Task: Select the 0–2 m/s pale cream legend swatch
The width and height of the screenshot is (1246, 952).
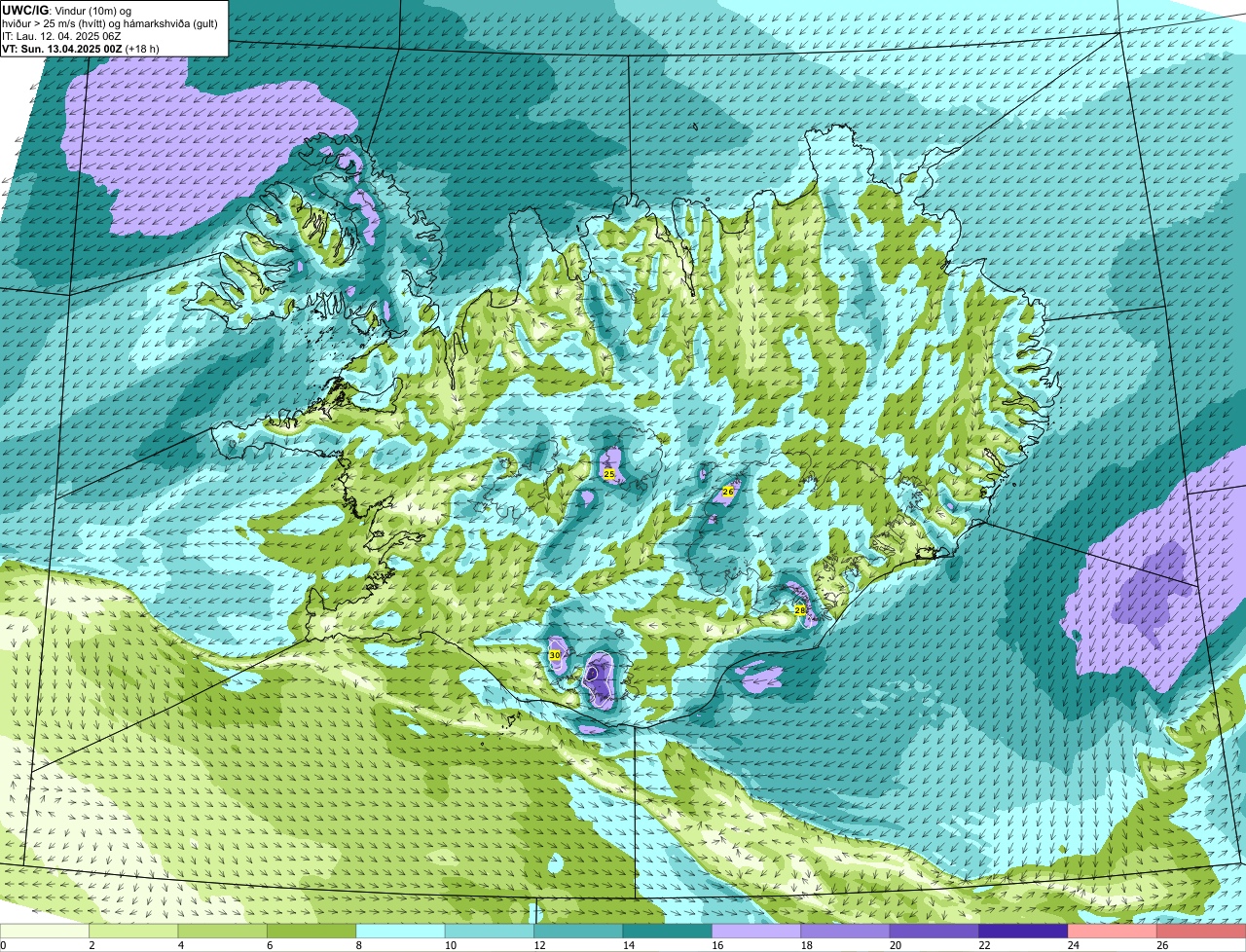Action: pos(45,931)
